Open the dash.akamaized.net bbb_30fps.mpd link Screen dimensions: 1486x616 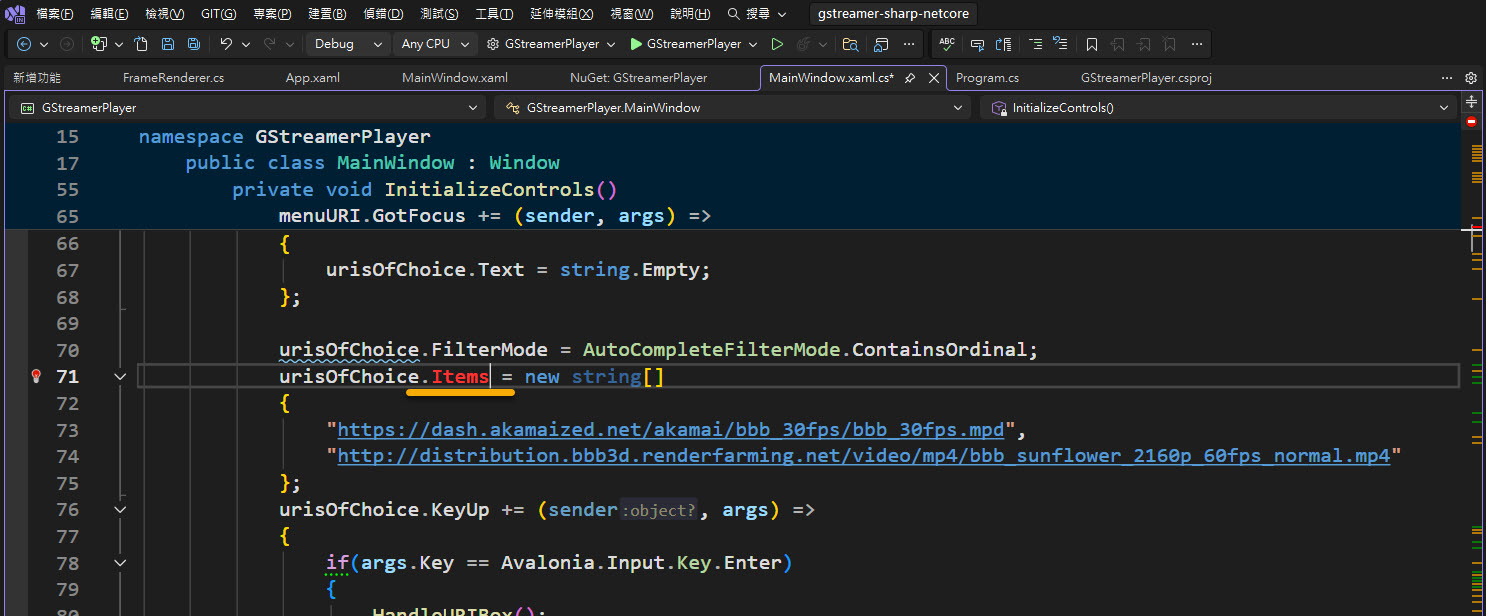point(670,430)
